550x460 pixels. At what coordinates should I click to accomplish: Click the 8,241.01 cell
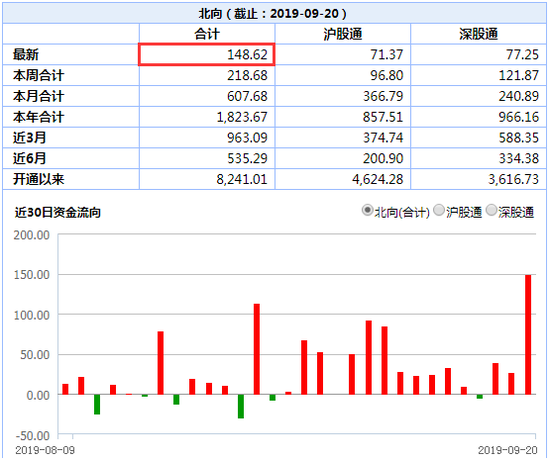click(207, 179)
